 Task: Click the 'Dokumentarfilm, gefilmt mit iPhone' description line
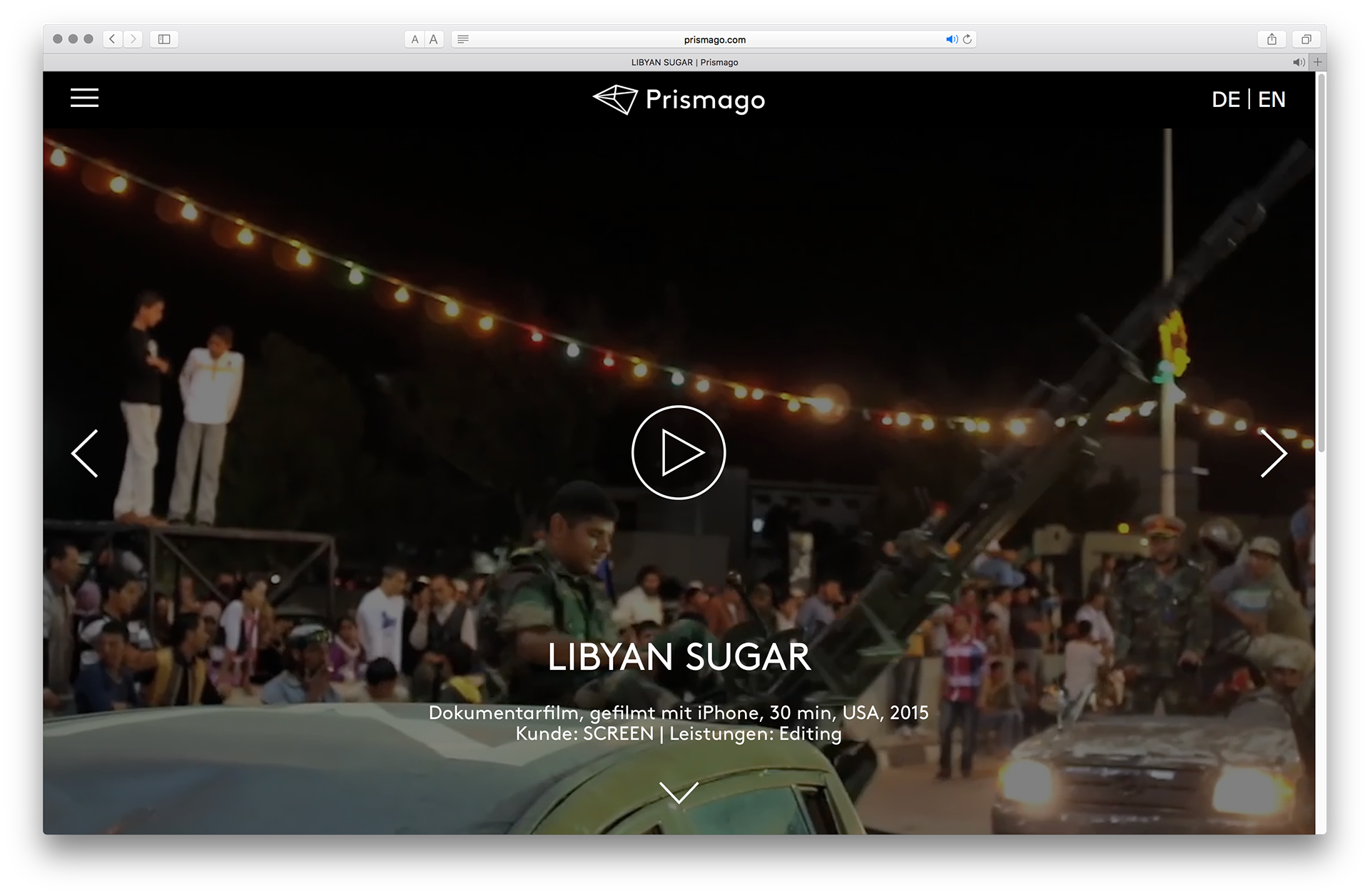tap(679, 713)
